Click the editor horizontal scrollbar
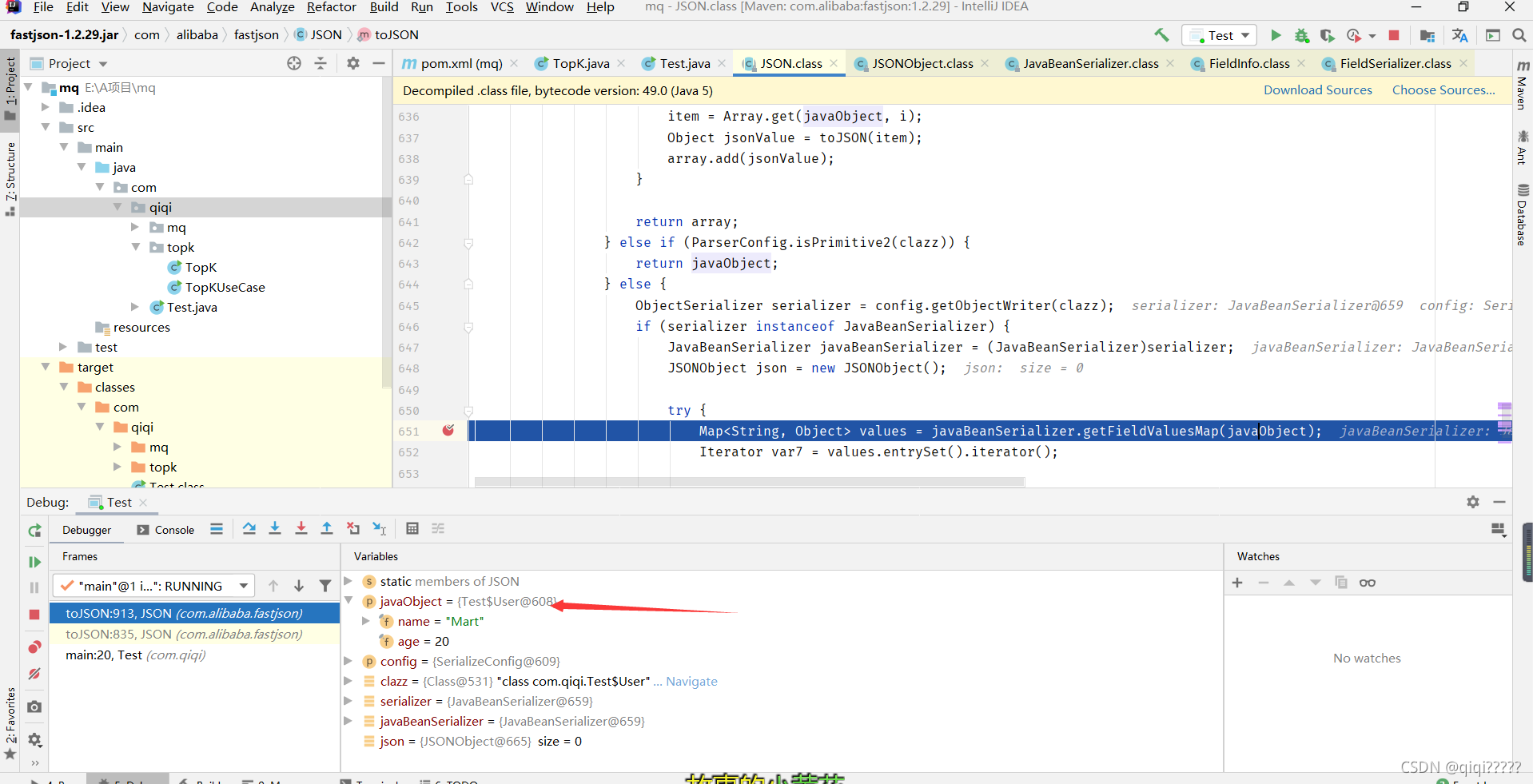Screen dimensions: 1533x784 point(749,482)
